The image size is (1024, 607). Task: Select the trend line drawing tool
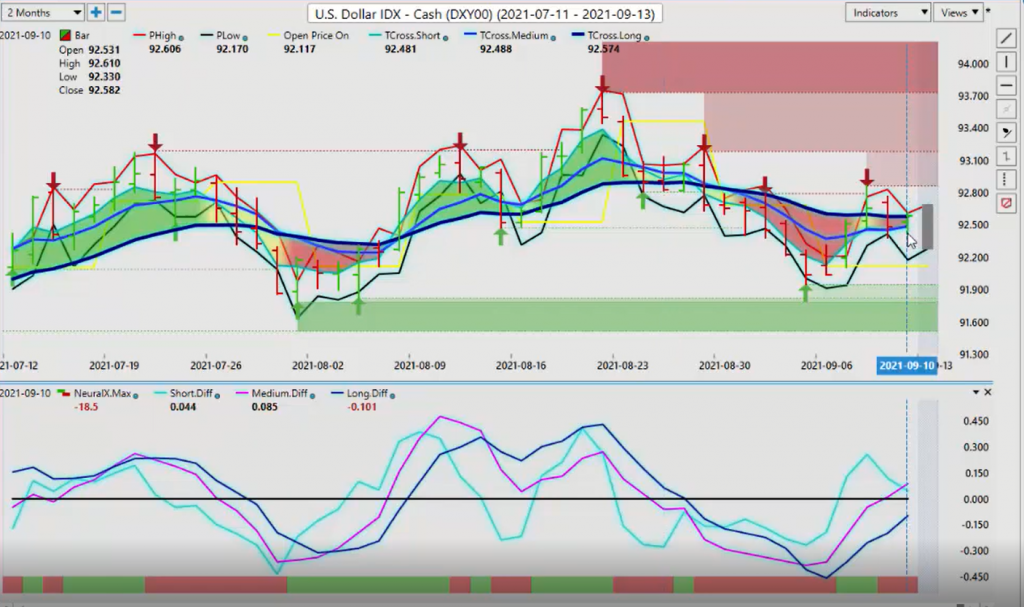(1006, 39)
